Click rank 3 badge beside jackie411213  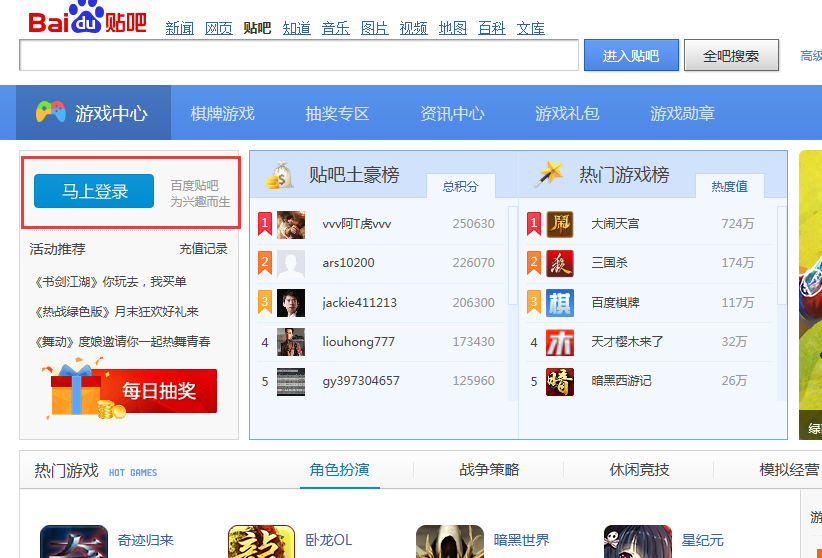click(265, 302)
